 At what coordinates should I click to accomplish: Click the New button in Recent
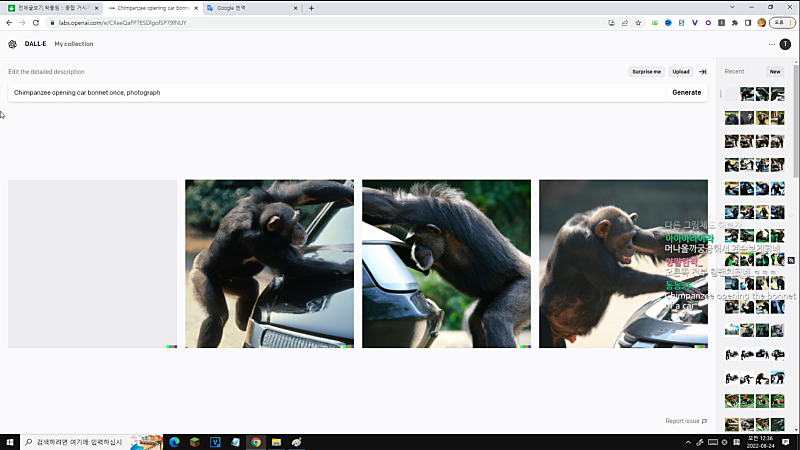click(x=774, y=72)
